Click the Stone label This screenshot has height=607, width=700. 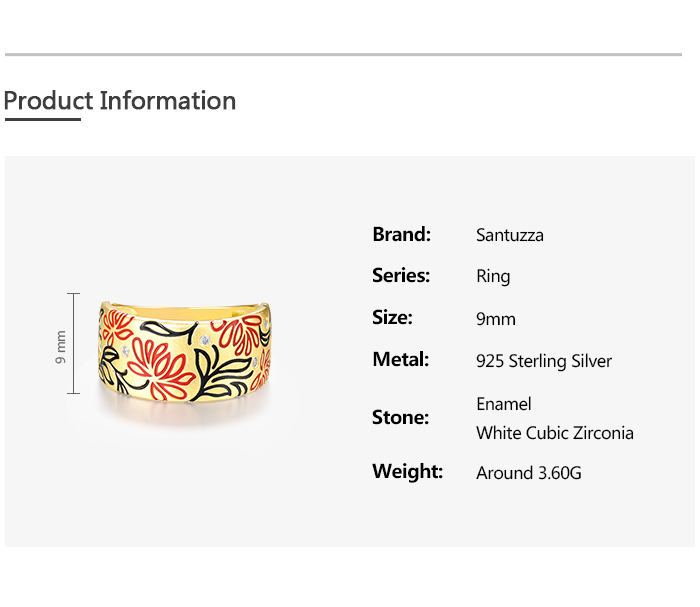click(400, 417)
